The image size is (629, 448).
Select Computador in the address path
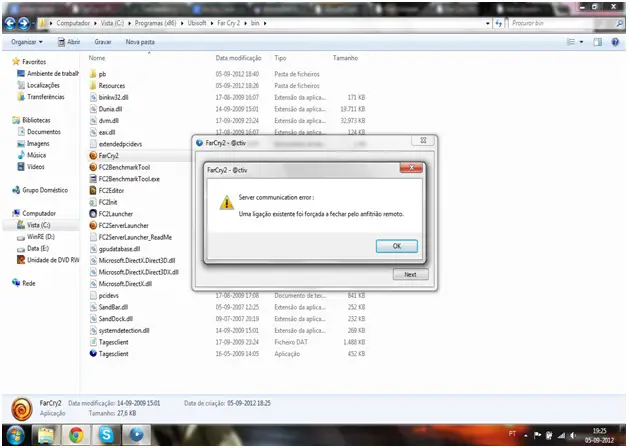73,23
